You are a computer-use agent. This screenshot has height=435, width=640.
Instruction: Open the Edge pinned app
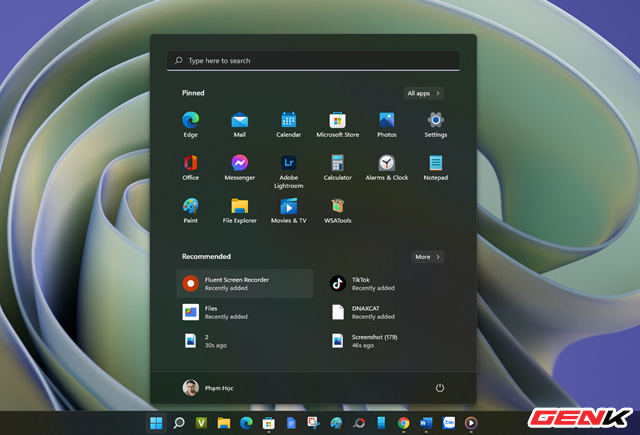(191, 124)
